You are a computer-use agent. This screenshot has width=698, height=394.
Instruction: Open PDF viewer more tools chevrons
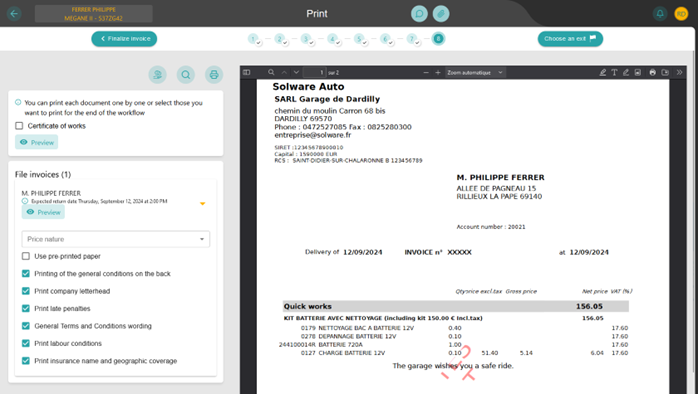679,73
